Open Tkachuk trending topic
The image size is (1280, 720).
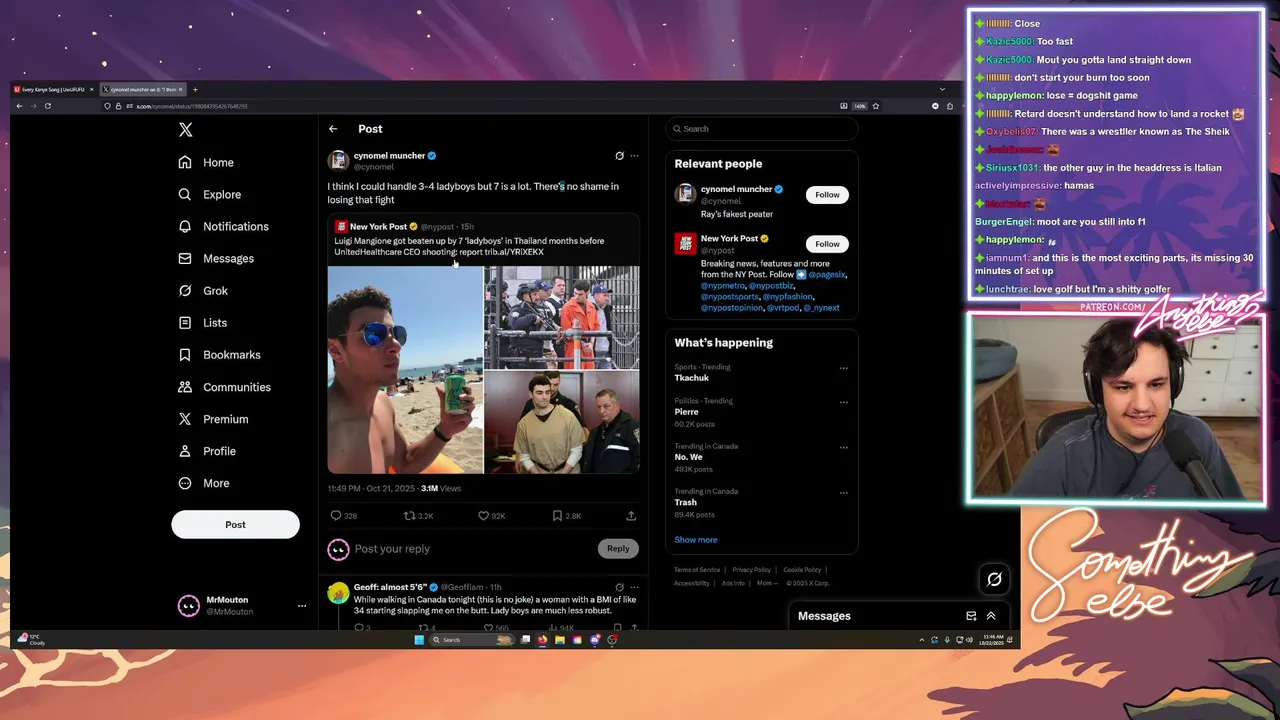pos(692,378)
